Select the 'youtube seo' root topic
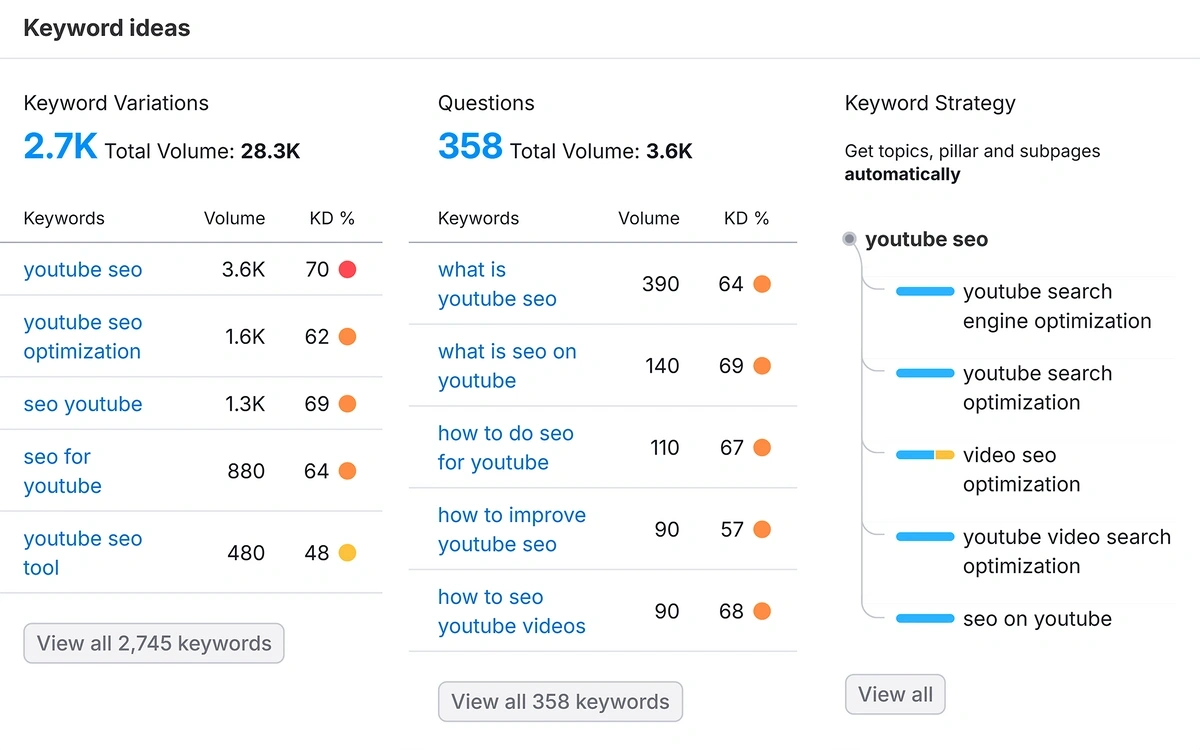 pyautogui.click(x=926, y=239)
